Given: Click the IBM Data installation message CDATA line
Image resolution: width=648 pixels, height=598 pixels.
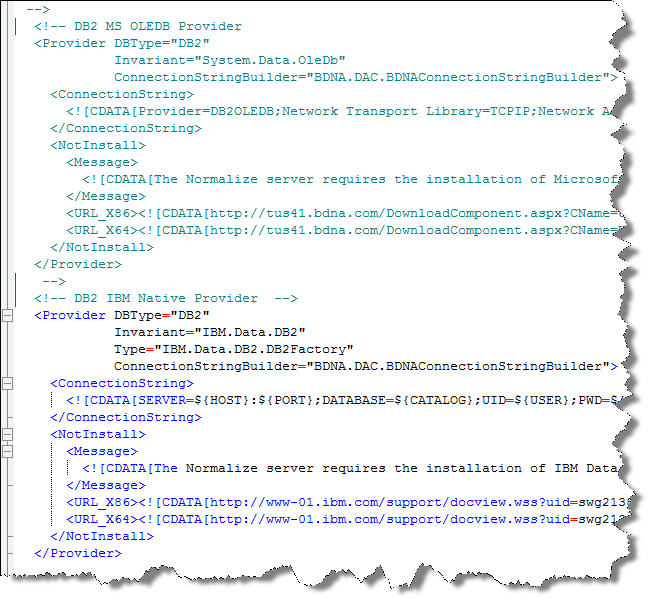Looking at the screenshot, I should (350, 469).
